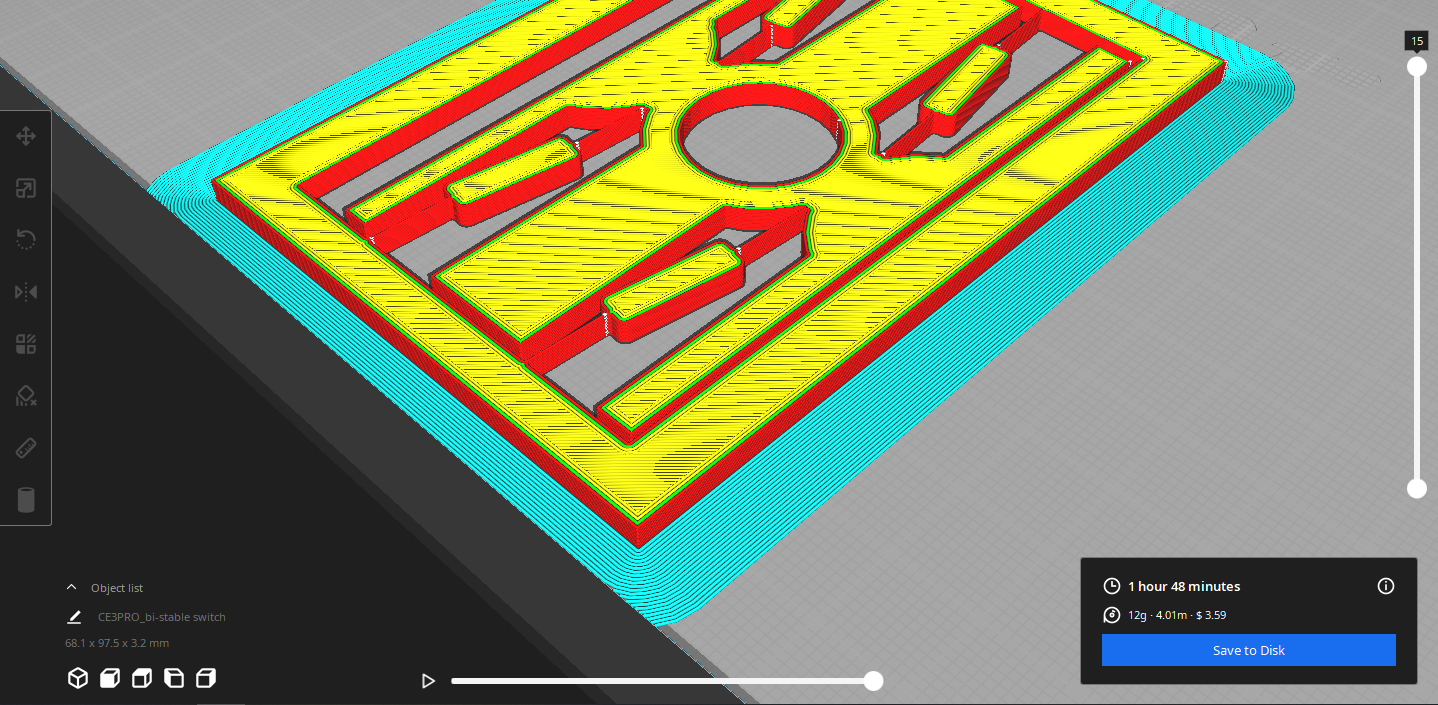Click the Object list label

coord(117,588)
